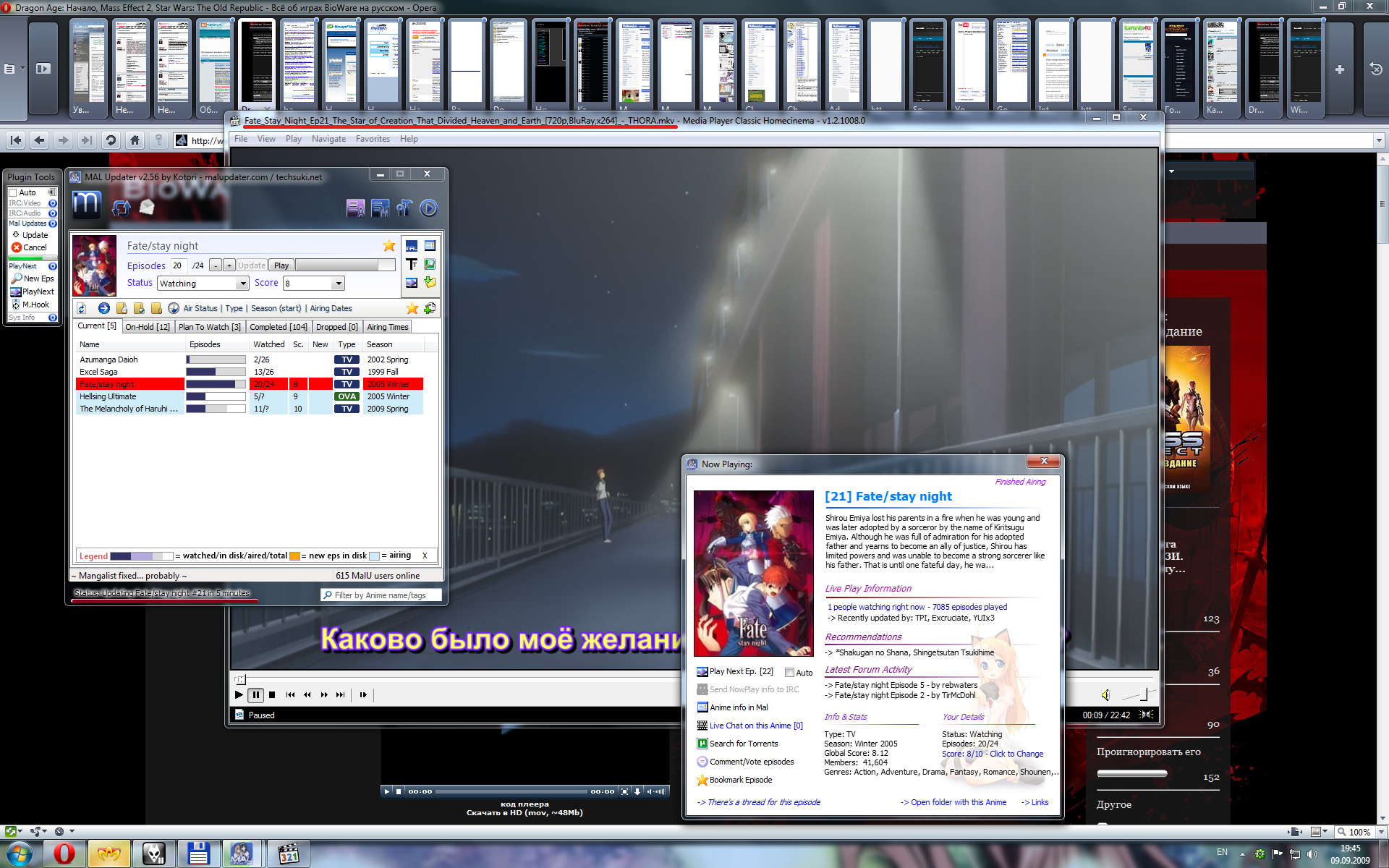
Task: Decrease the episode count with the minus button
Action: (216, 265)
